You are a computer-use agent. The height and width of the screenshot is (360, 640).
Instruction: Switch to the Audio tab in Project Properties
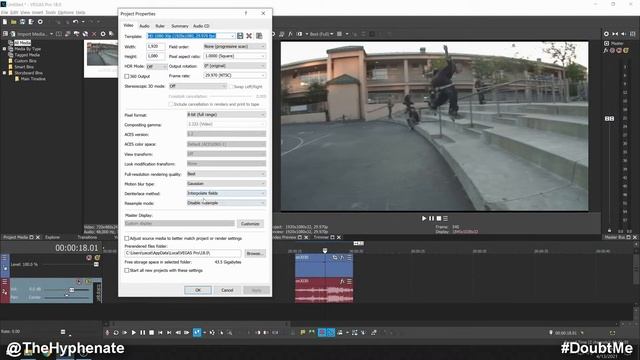point(144,26)
